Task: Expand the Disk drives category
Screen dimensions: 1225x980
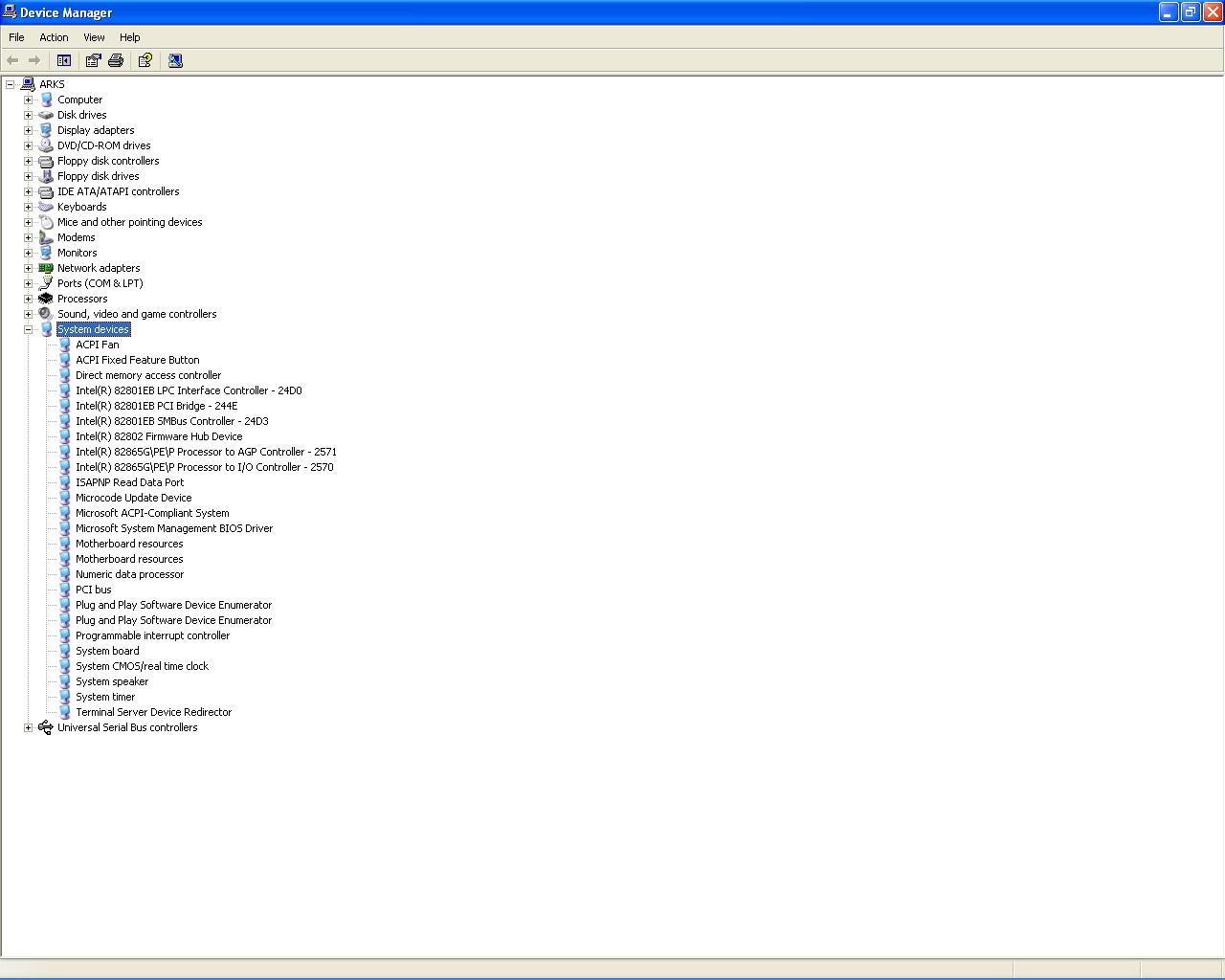Action: 28,115
